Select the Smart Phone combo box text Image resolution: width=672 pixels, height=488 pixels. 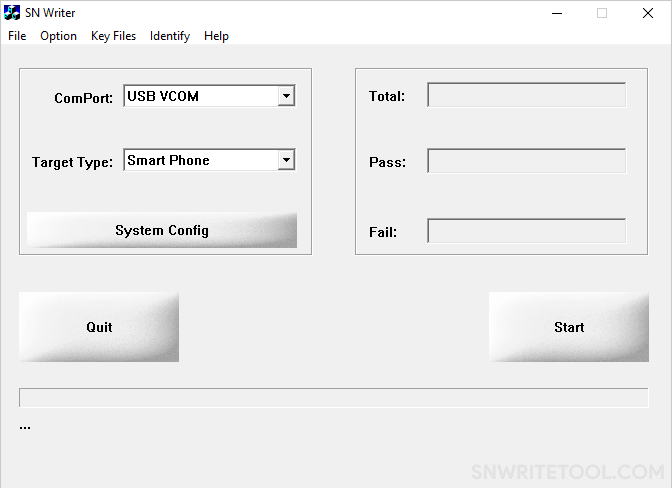tap(168, 160)
